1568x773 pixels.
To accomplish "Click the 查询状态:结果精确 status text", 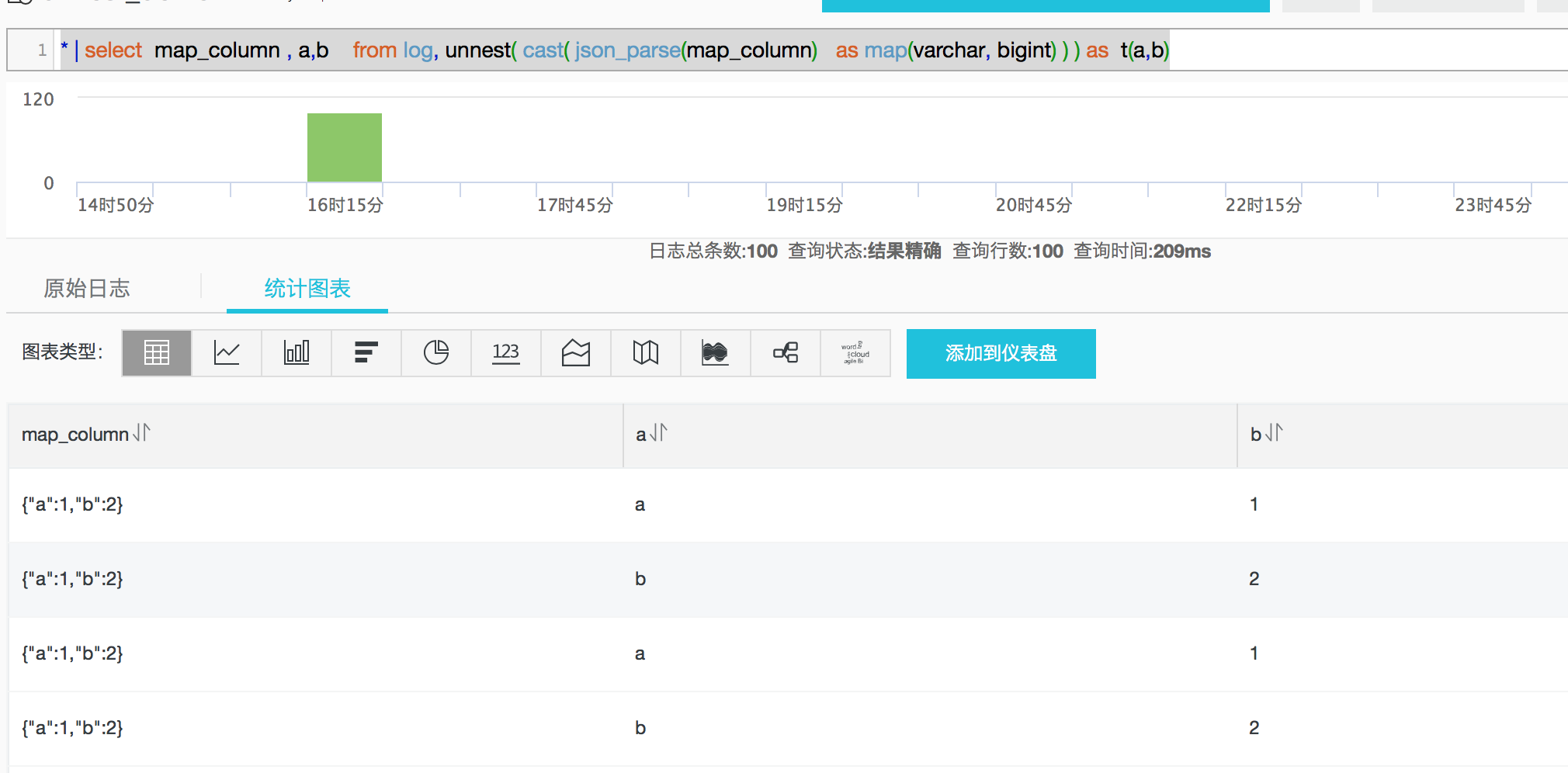I will pyautogui.click(x=865, y=251).
